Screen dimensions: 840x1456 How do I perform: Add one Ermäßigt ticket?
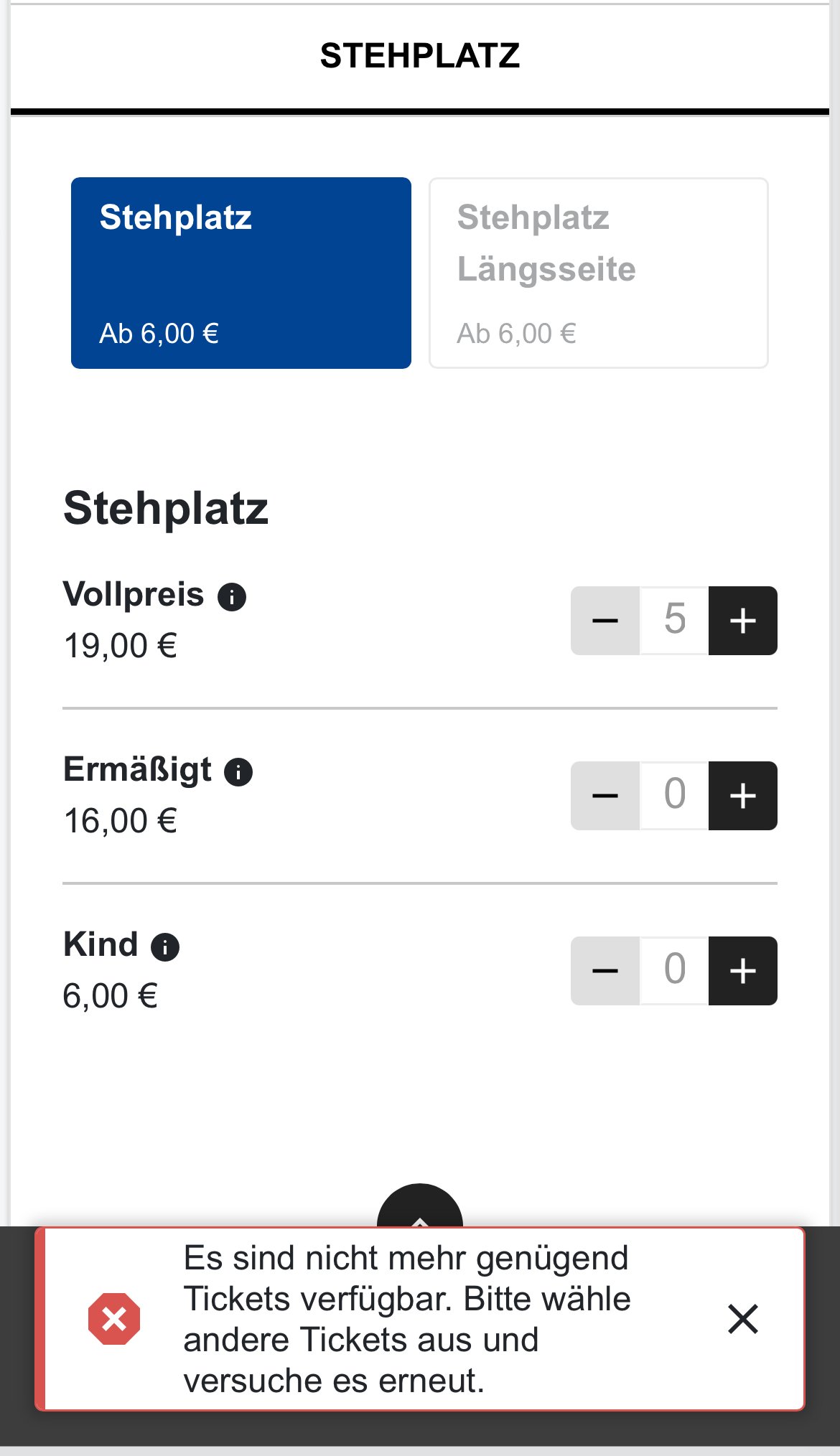click(742, 796)
